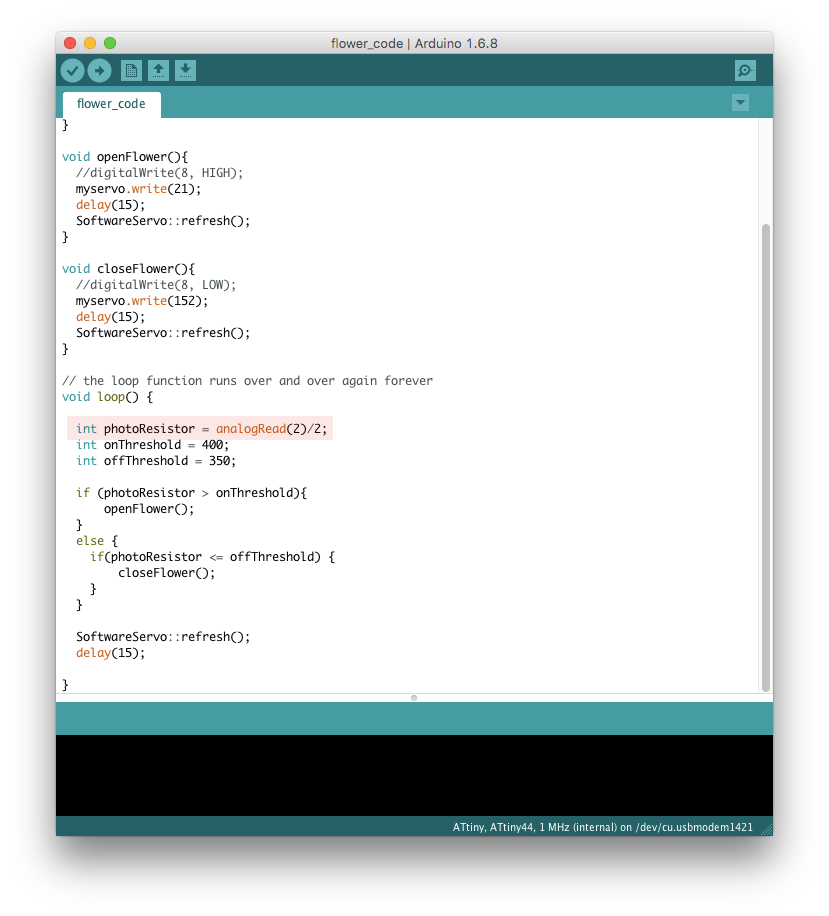Click the 'myservo.write(21);' line
Image resolution: width=829 pixels, height=916 pixels.
pos(138,189)
